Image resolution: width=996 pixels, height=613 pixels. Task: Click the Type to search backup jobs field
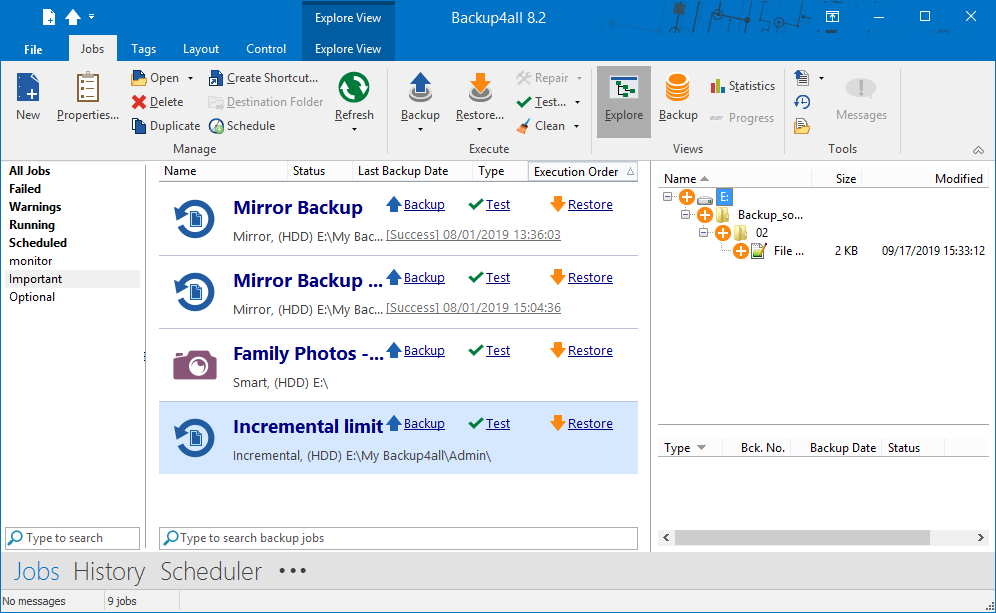point(398,538)
